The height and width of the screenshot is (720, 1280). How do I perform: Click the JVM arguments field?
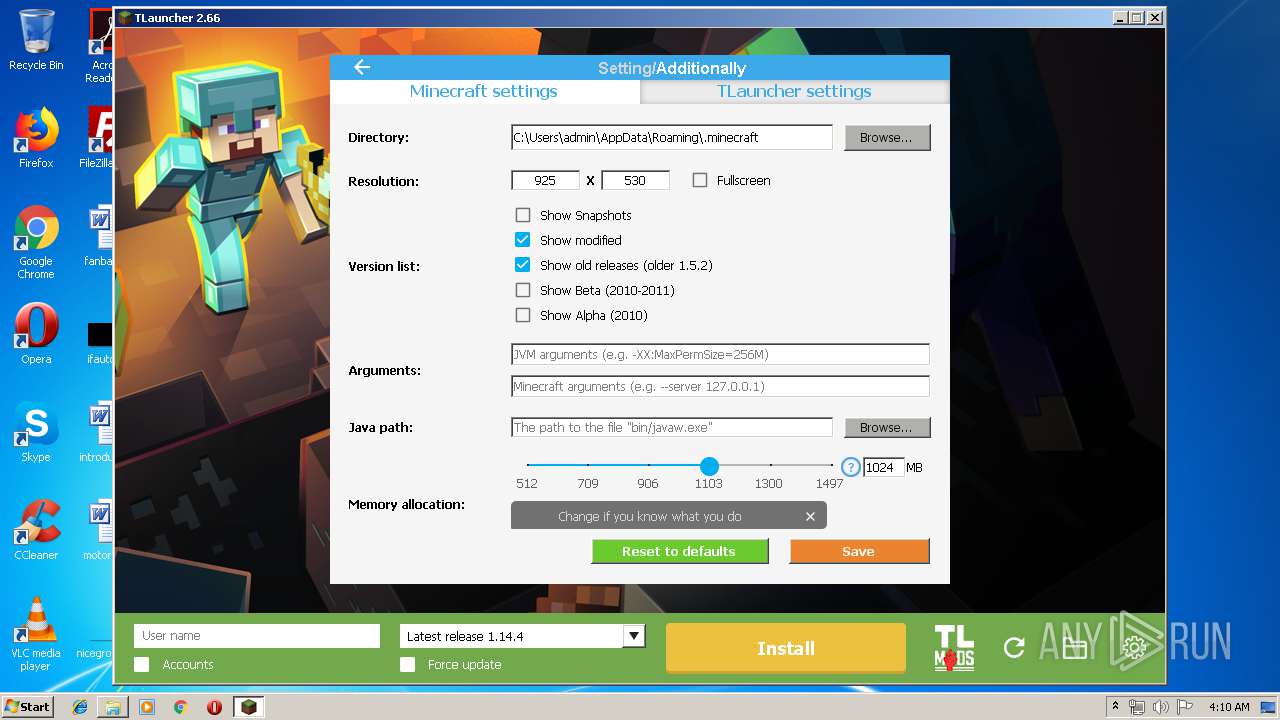tap(720, 354)
